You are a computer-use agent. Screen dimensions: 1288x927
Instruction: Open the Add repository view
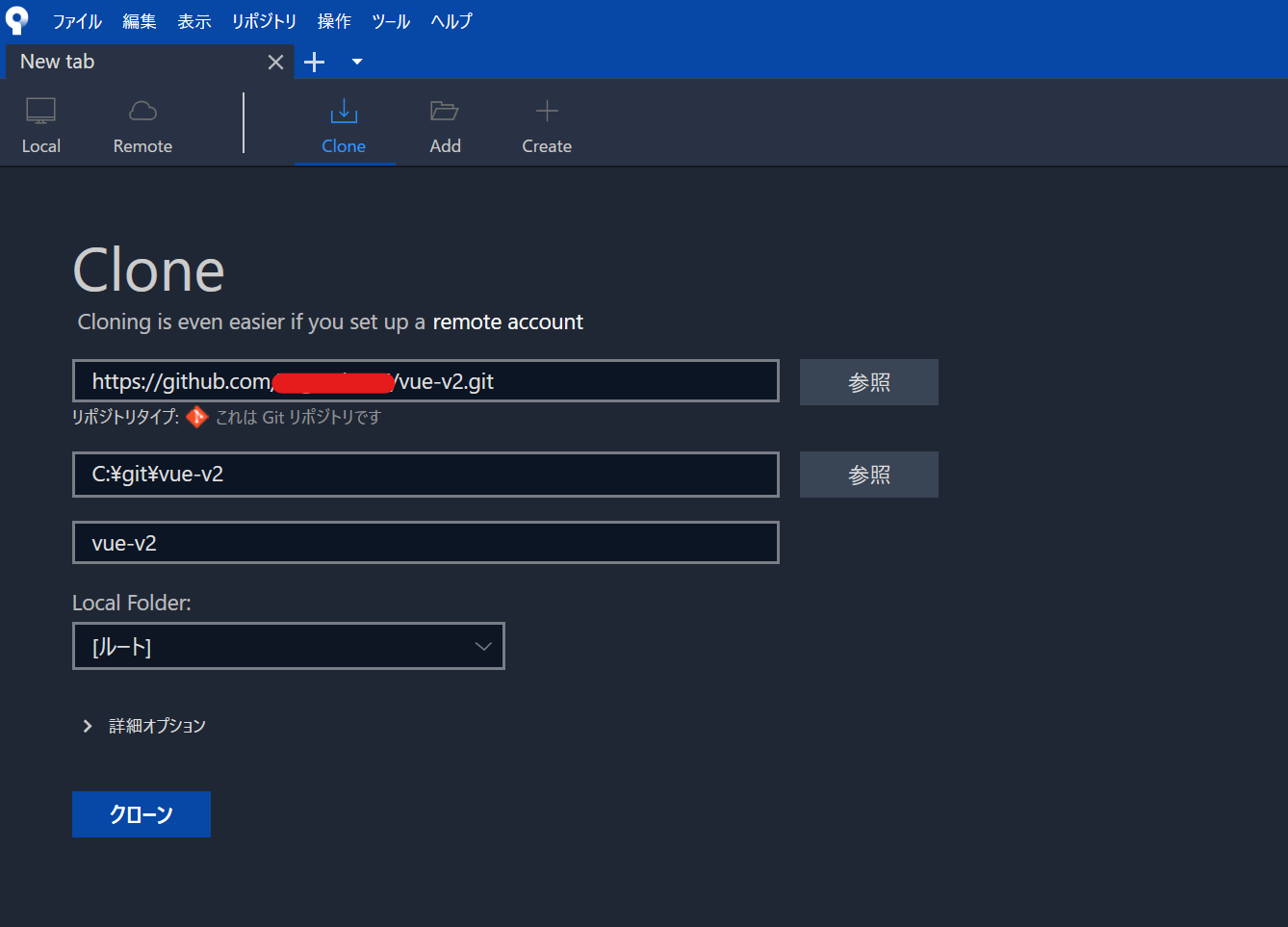tap(445, 126)
